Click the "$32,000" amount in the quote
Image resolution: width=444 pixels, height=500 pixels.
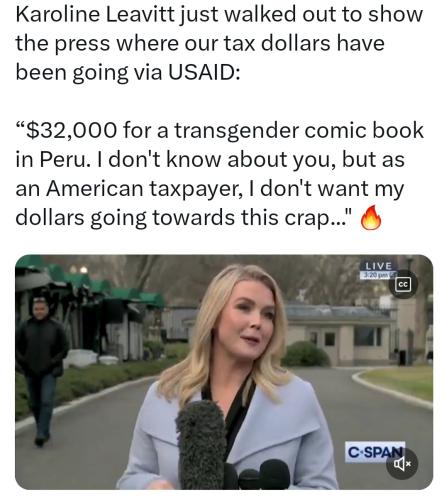71,130
